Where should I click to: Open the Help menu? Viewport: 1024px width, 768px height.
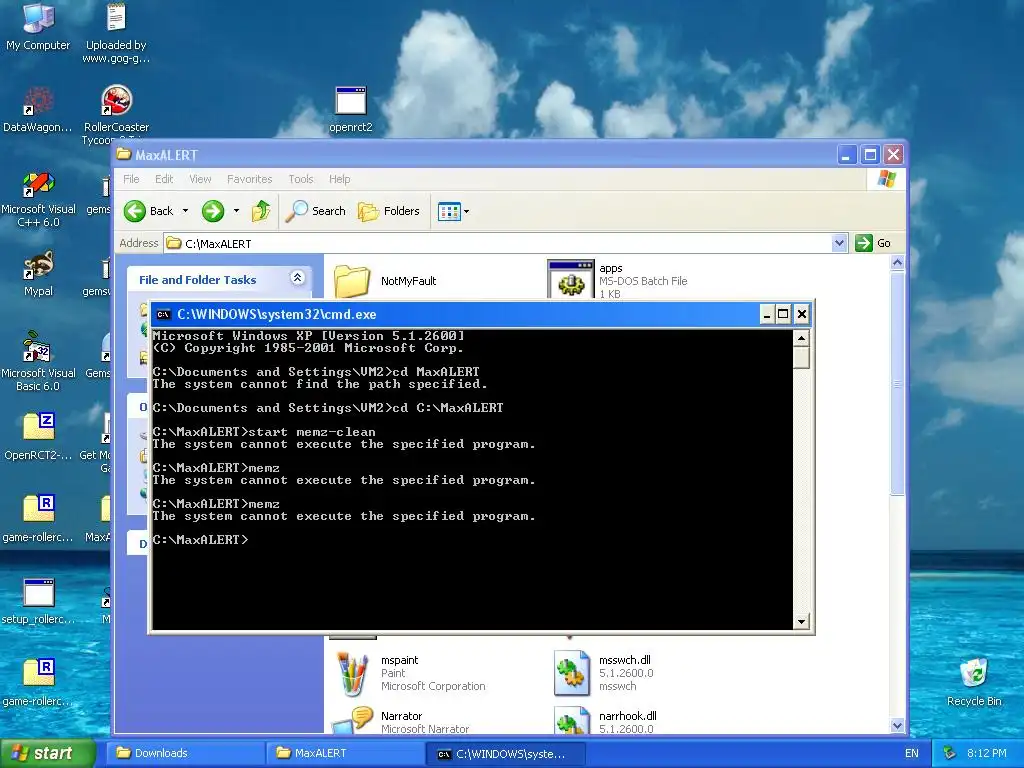point(340,179)
